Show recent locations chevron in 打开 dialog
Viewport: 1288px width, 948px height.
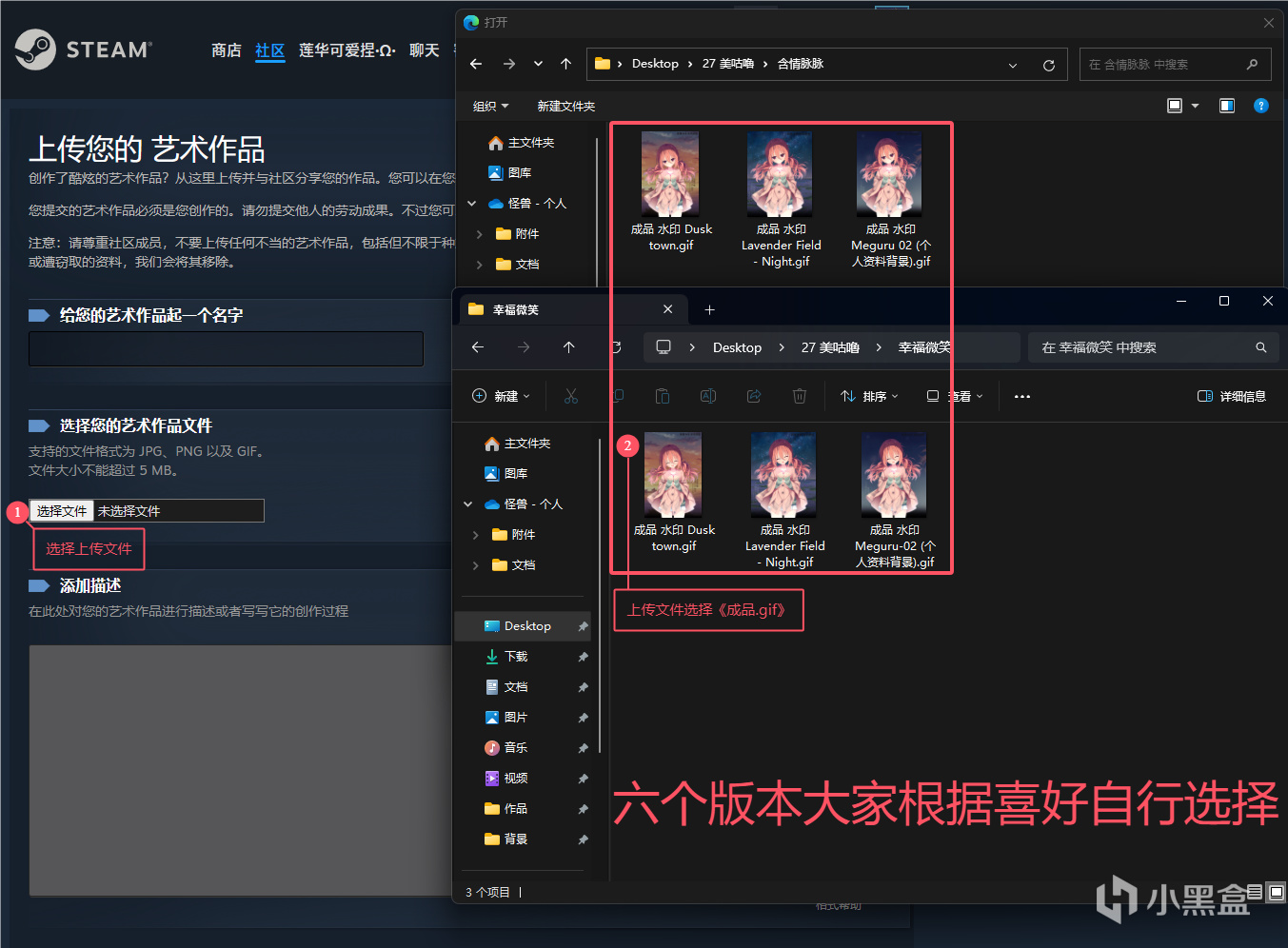pyautogui.click(x=538, y=64)
